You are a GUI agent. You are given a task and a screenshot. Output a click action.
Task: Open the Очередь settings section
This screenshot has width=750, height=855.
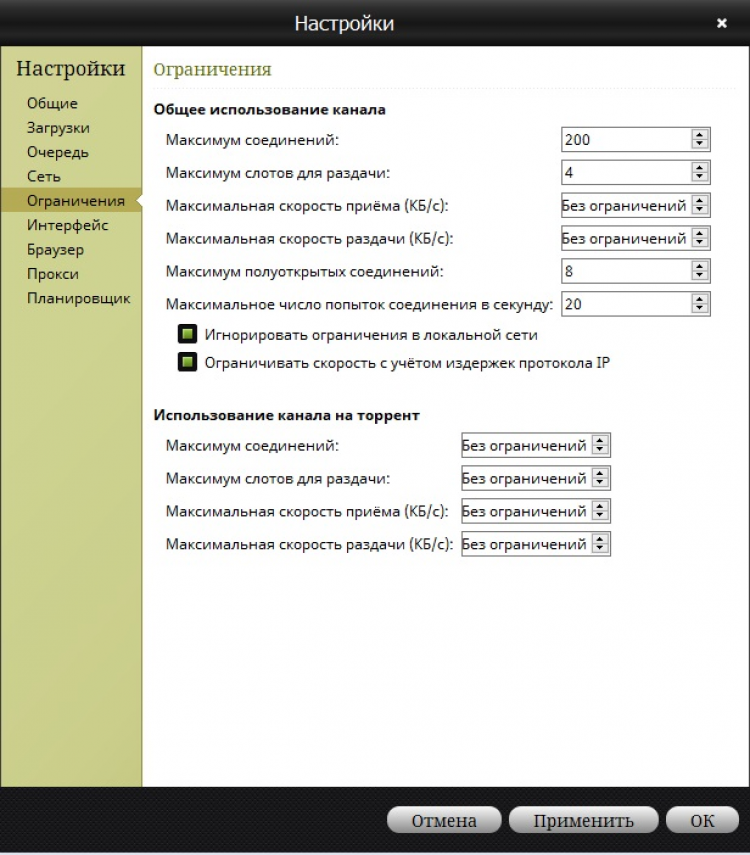[x=58, y=152]
